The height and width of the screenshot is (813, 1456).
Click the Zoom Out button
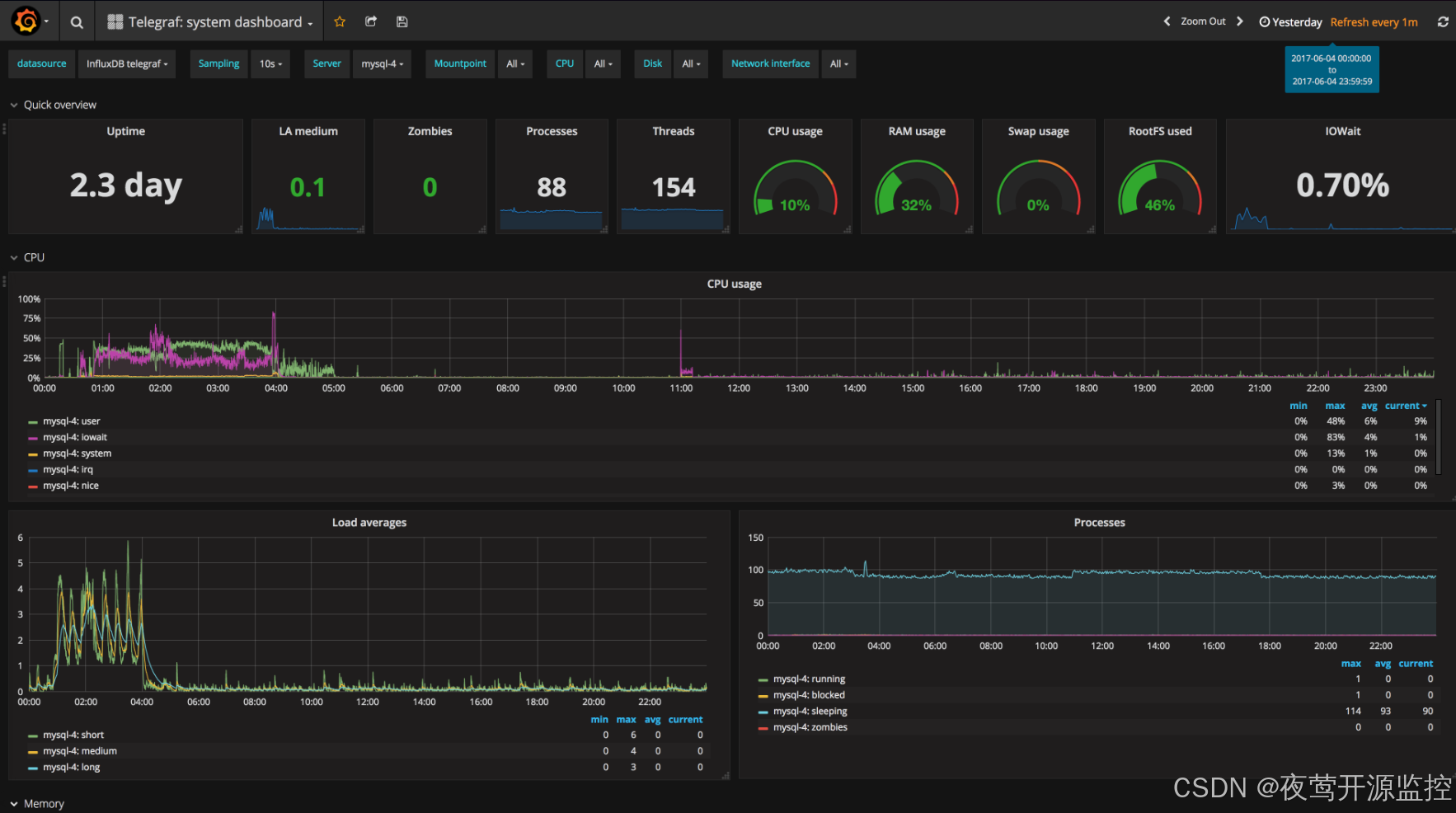point(1203,21)
